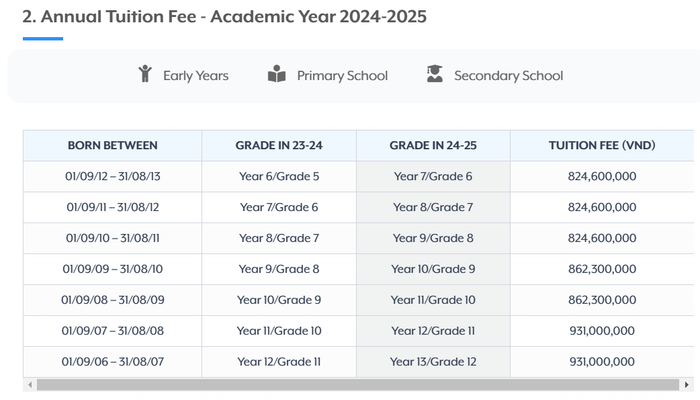Image resolution: width=700 pixels, height=400 pixels.
Task: Switch to the Early Years tab label
Action: point(196,75)
